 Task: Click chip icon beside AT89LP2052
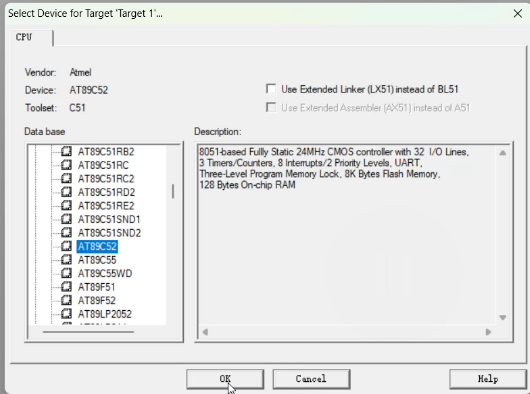tap(66, 314)
